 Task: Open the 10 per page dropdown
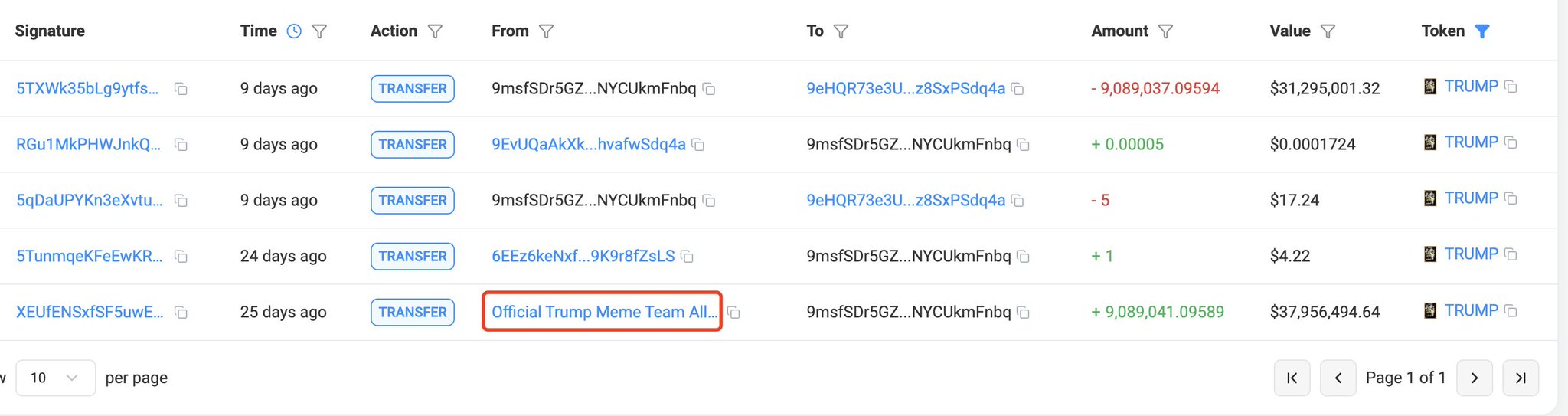coord(55,378)
